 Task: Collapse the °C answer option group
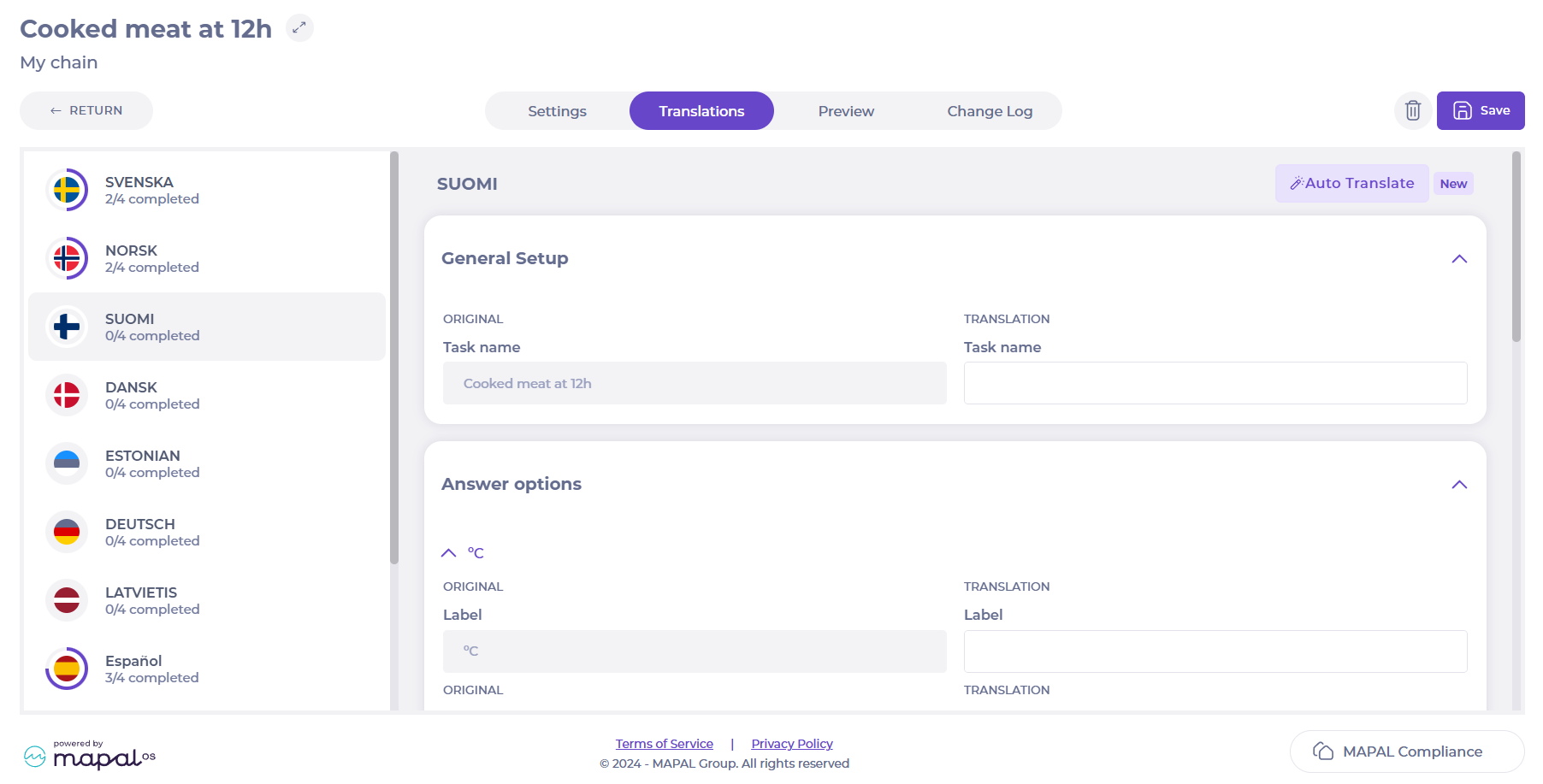(449, 553)
